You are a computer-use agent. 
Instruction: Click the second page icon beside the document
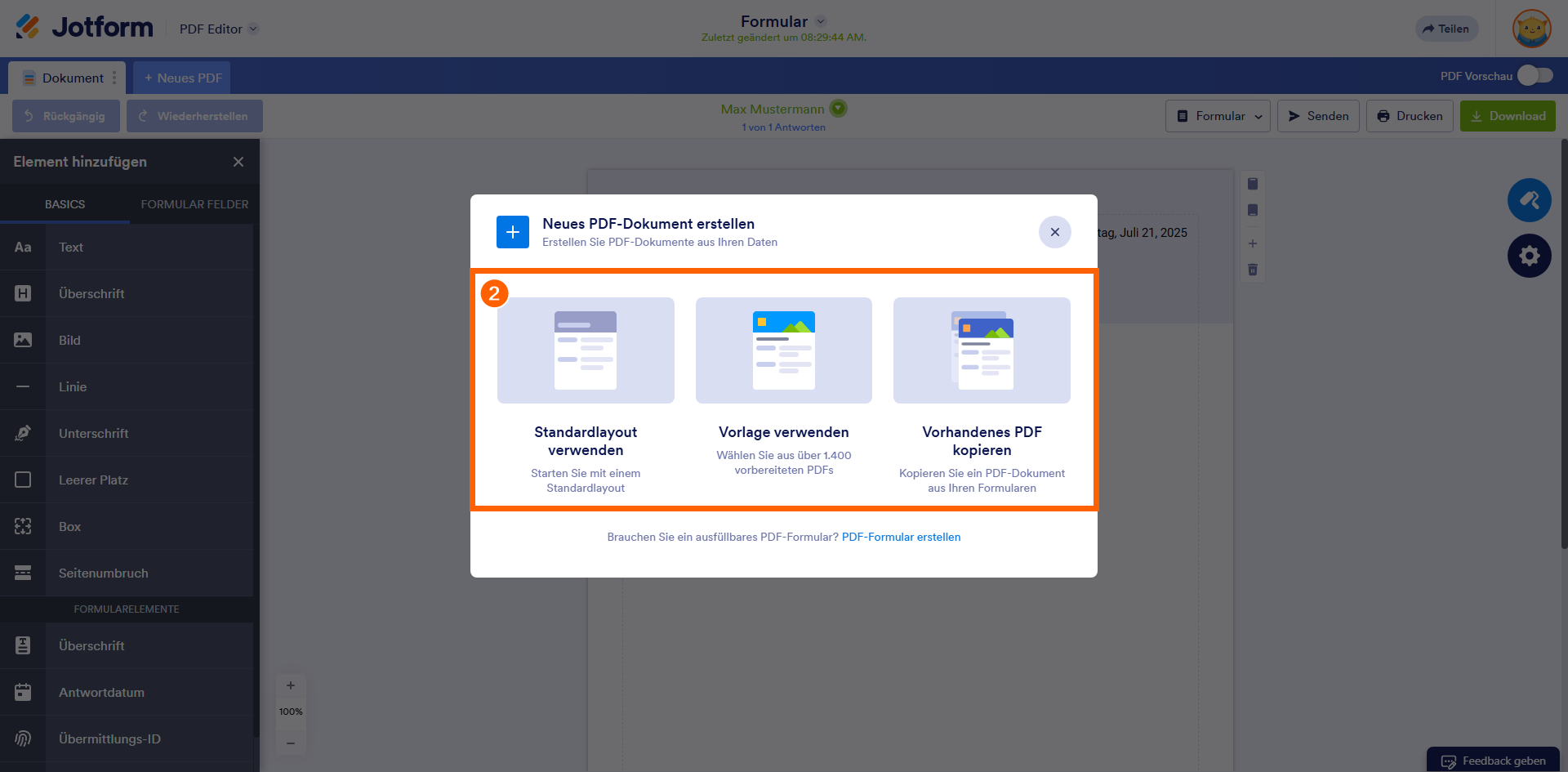coord(1253,210)
